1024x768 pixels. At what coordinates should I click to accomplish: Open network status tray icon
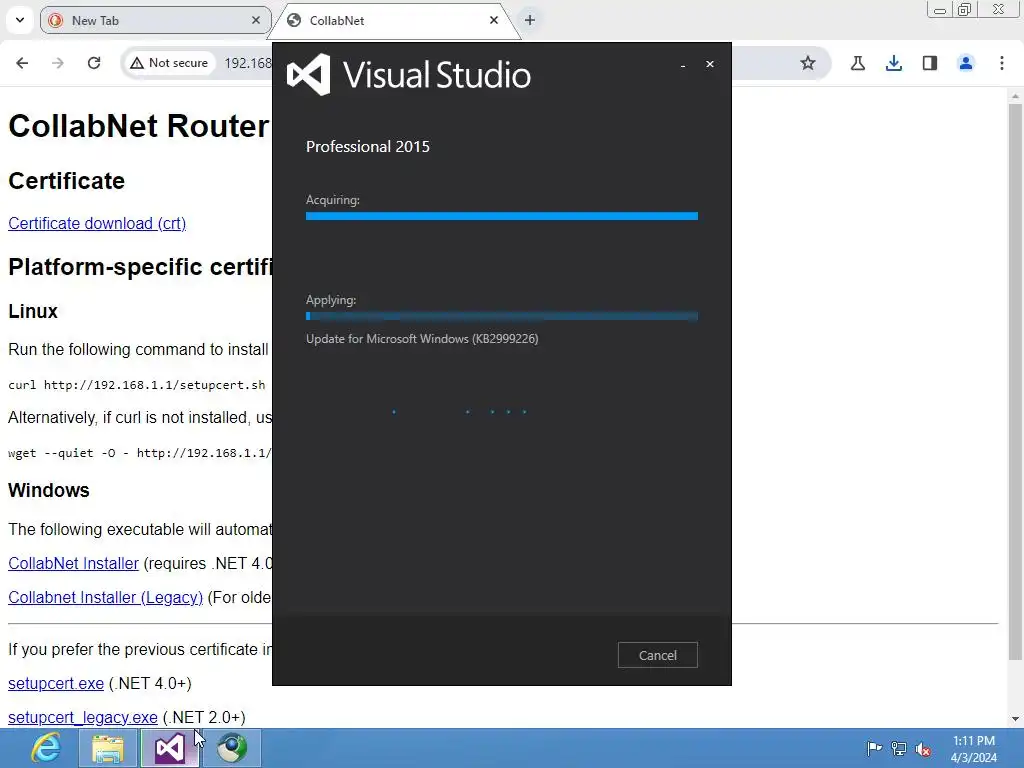click(x=899, y=748)
